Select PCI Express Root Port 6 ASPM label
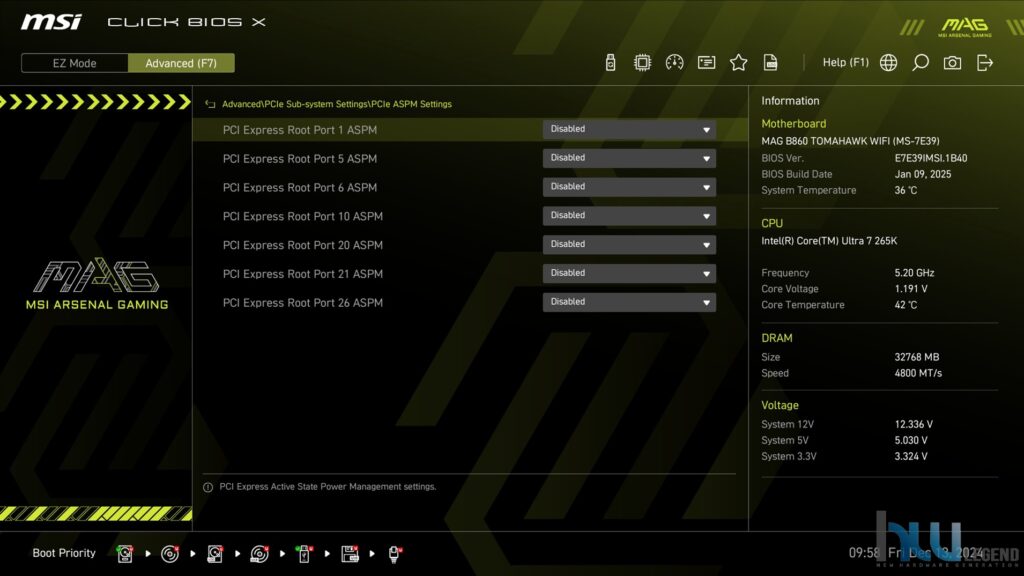Viewport: 1024px width, 576px height. pos(300,187)
